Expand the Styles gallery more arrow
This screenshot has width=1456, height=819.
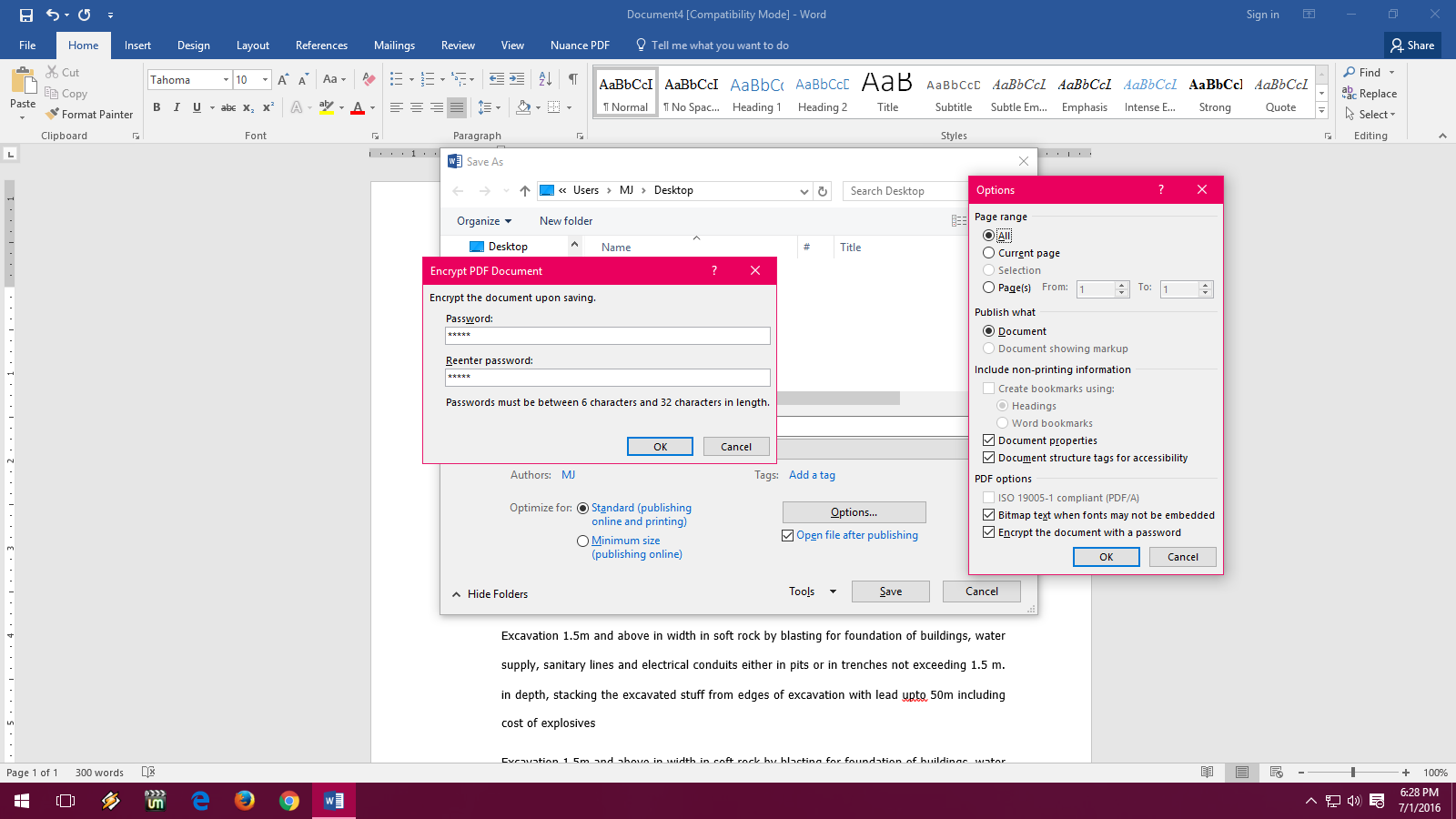(x=1321, y=111)
